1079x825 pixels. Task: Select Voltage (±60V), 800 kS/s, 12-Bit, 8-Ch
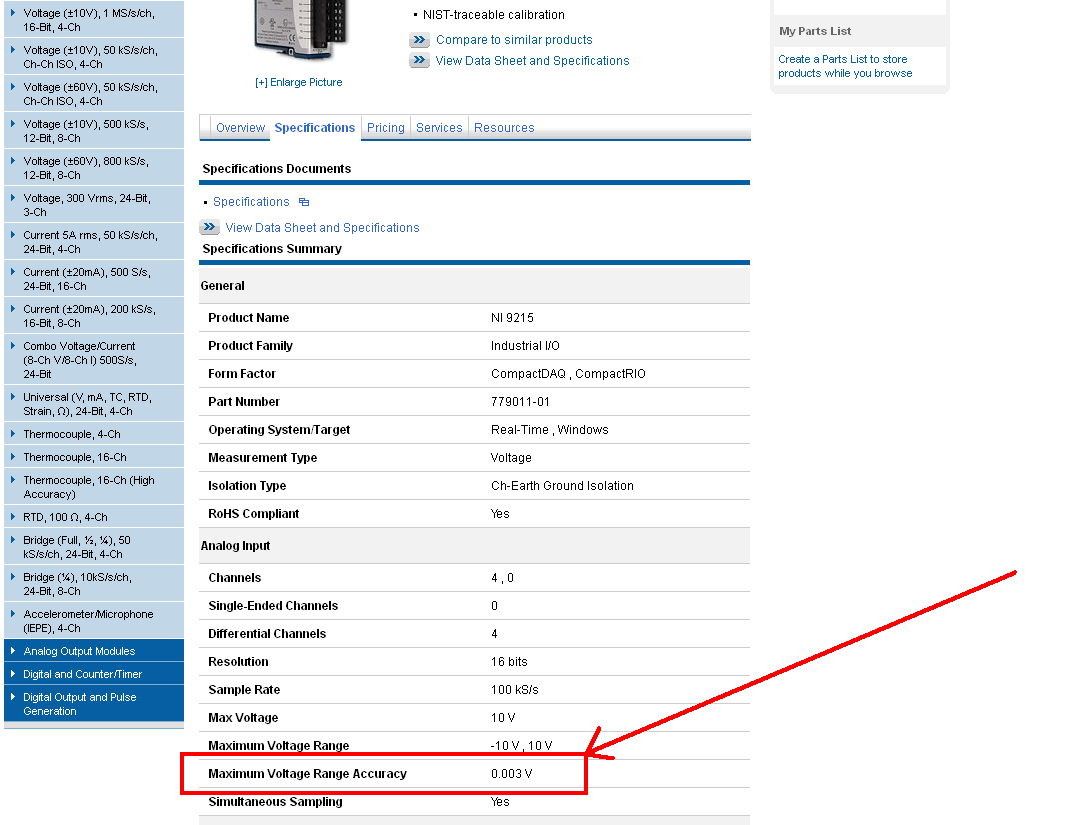point(94,168)
